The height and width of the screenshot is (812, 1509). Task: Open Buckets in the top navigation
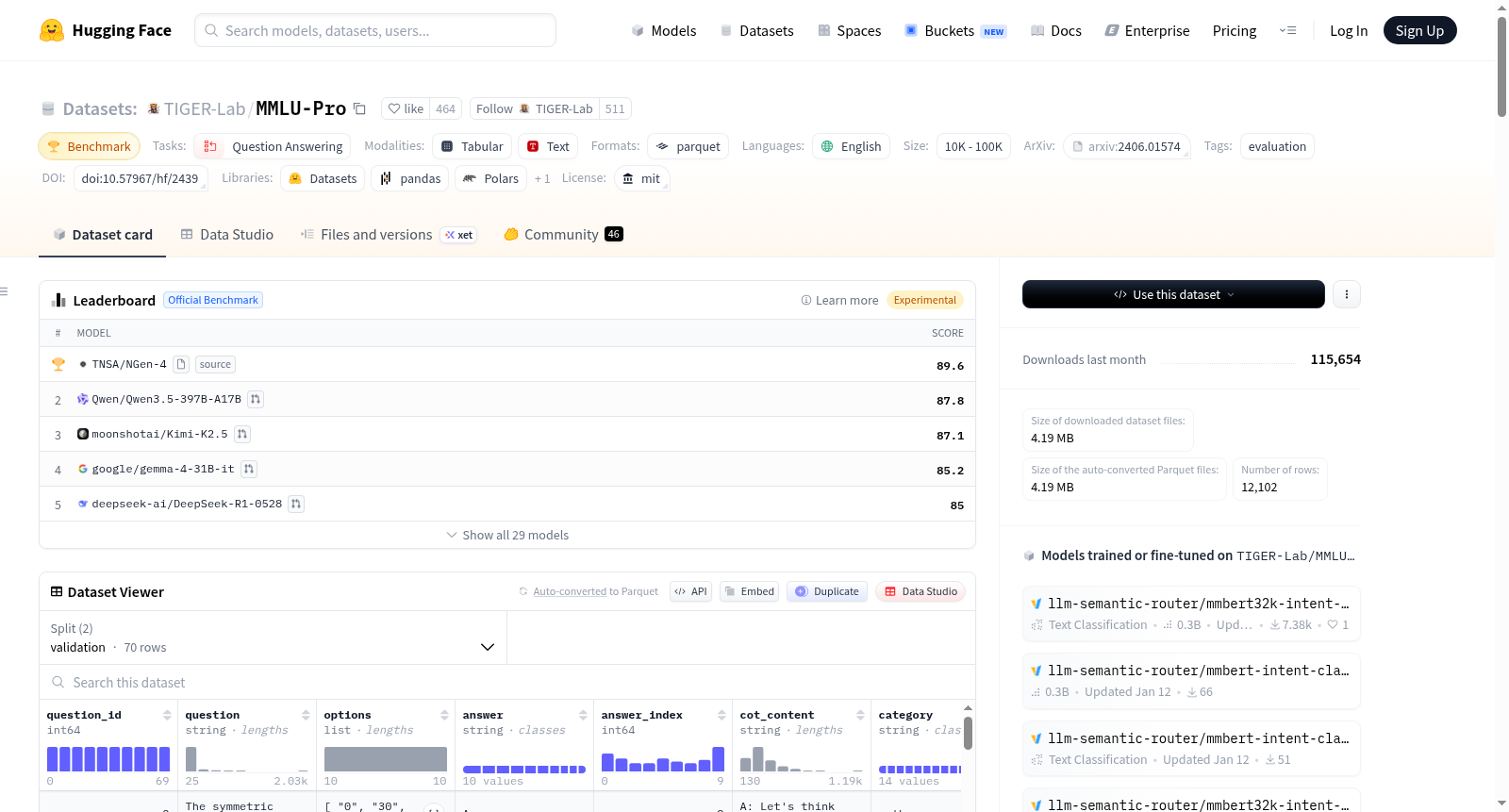point(955,30)
